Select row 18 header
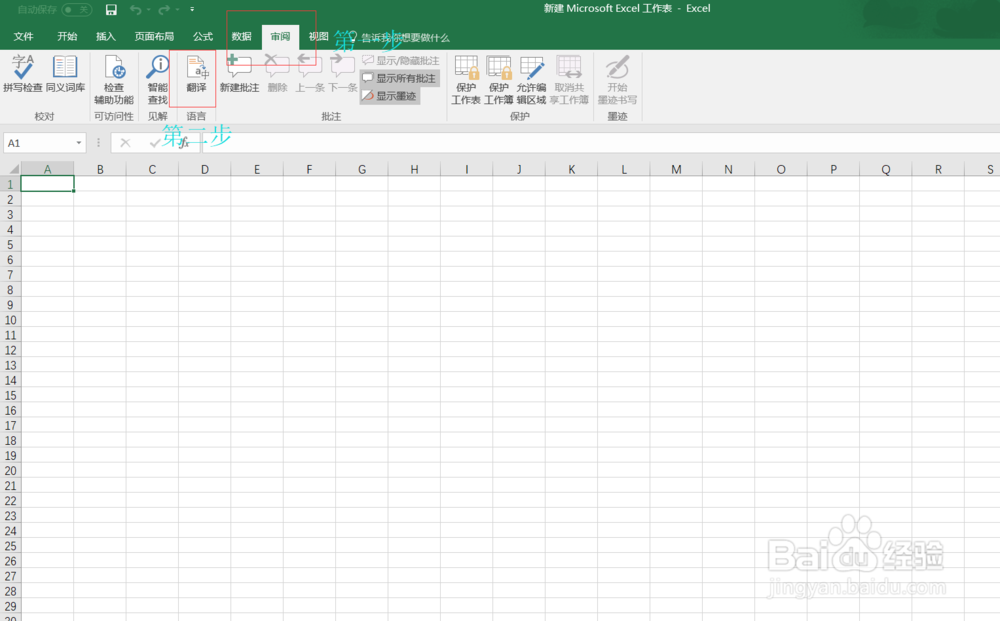 10,441
